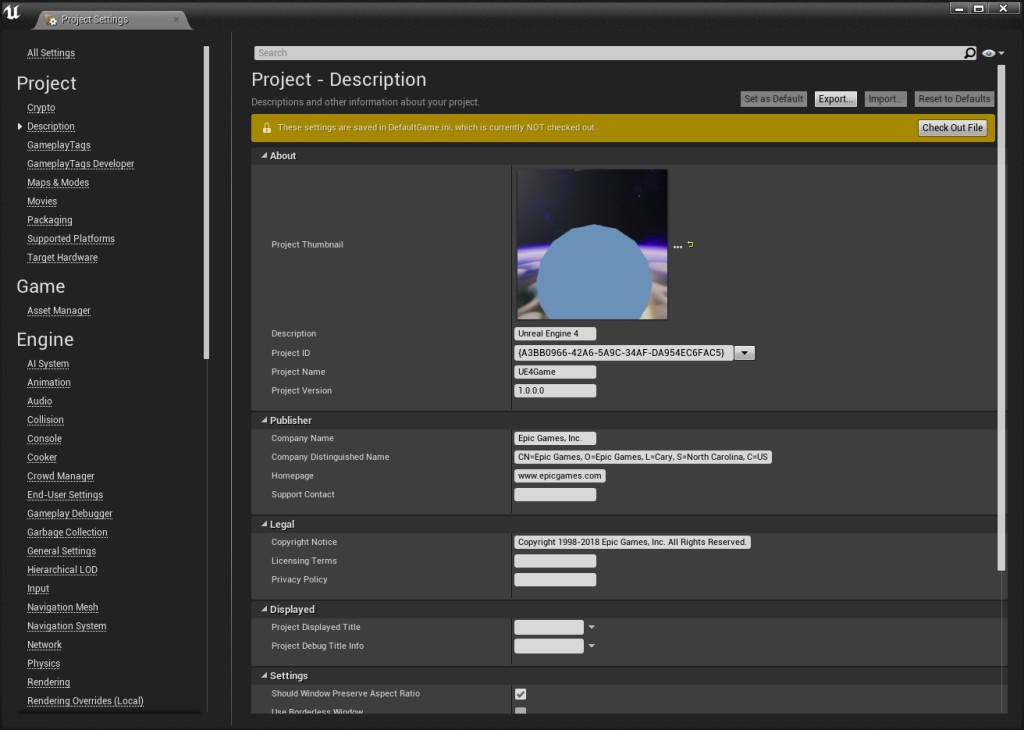This screenshot has height=730, width=1024.
Task: Click the Description text field
Action: 555,334
